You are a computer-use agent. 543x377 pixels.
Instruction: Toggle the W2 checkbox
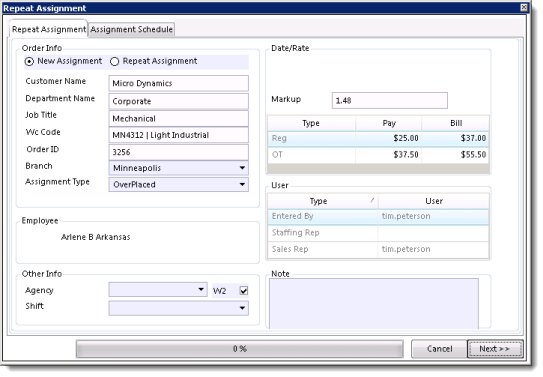pyautogui.click(x=244, y=291)
